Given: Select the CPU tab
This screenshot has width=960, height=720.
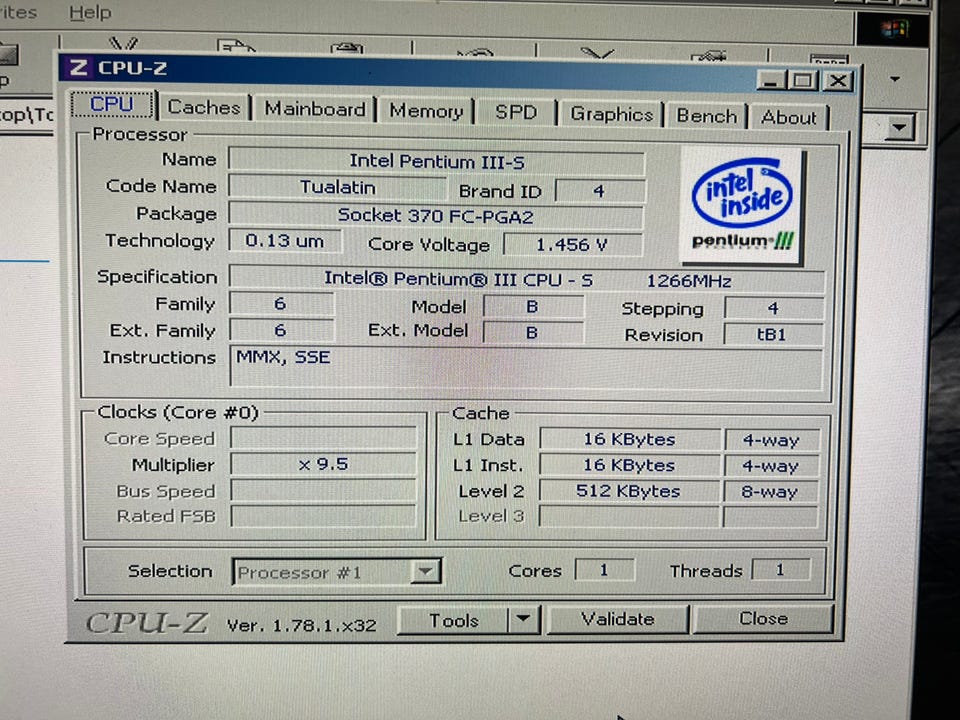Looking at the screenshot, I should point(111,104).
